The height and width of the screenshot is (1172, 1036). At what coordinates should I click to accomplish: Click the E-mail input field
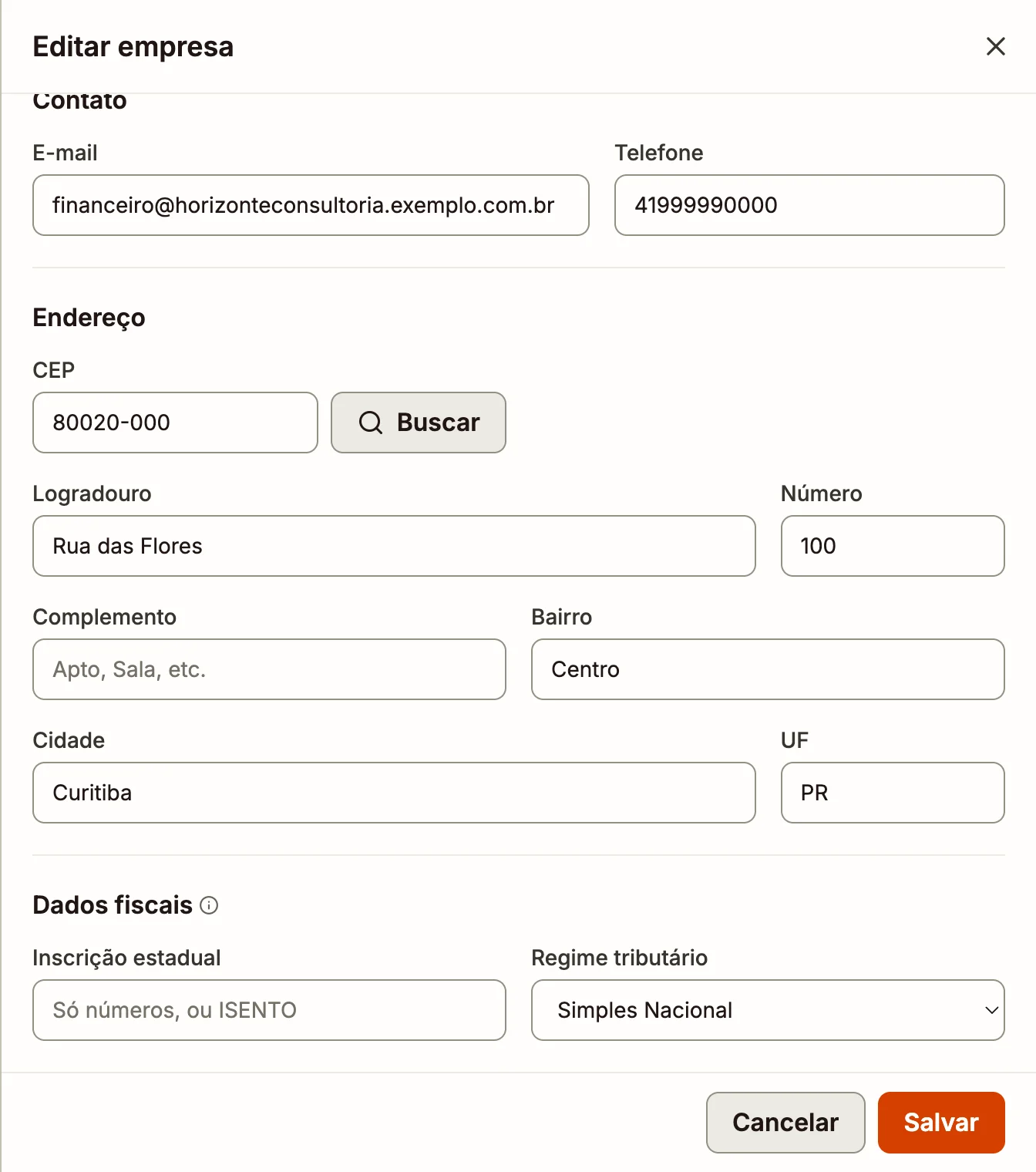(311, 205)
